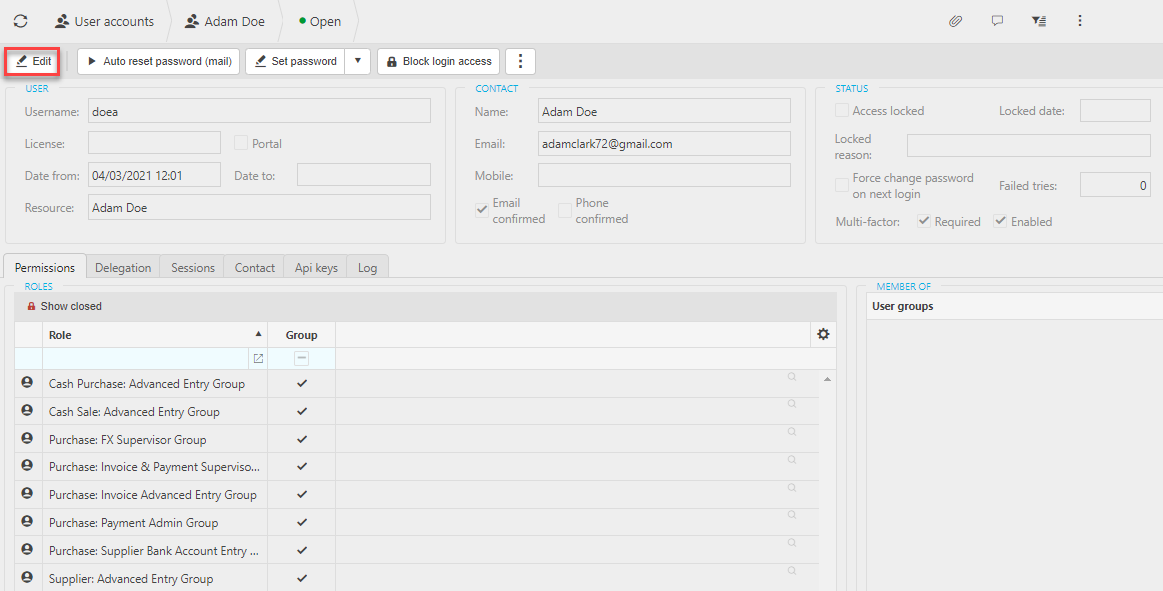Image resolution: width=1163 pixels, height=591 pixels.
Task: Switch to the Delegation tab
Action: [123, 268]
